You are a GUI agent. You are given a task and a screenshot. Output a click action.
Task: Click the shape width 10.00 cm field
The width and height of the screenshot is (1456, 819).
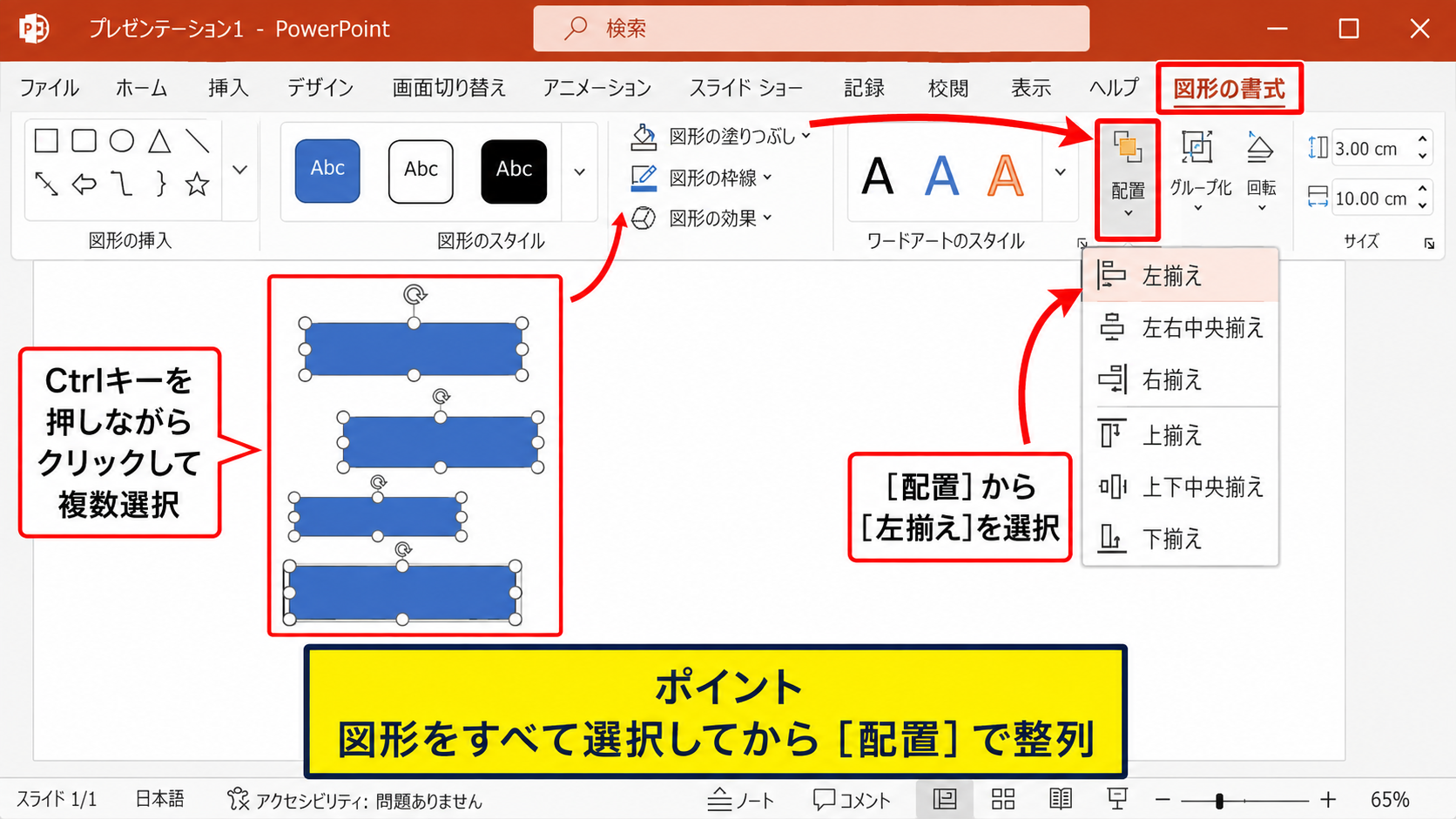[x=1372, y=198]
